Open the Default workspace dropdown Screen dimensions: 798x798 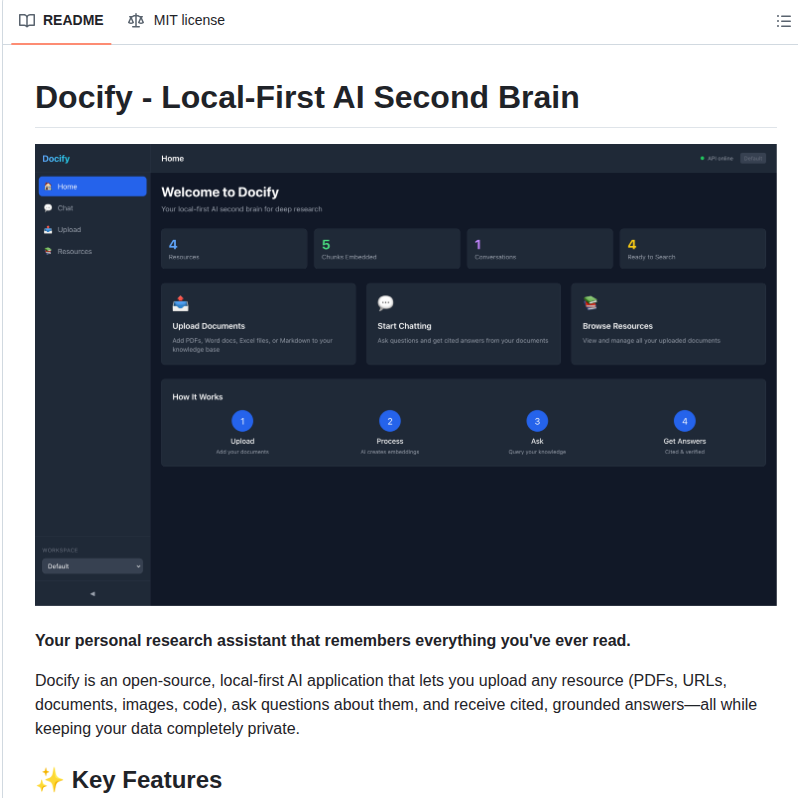[92, 566]
